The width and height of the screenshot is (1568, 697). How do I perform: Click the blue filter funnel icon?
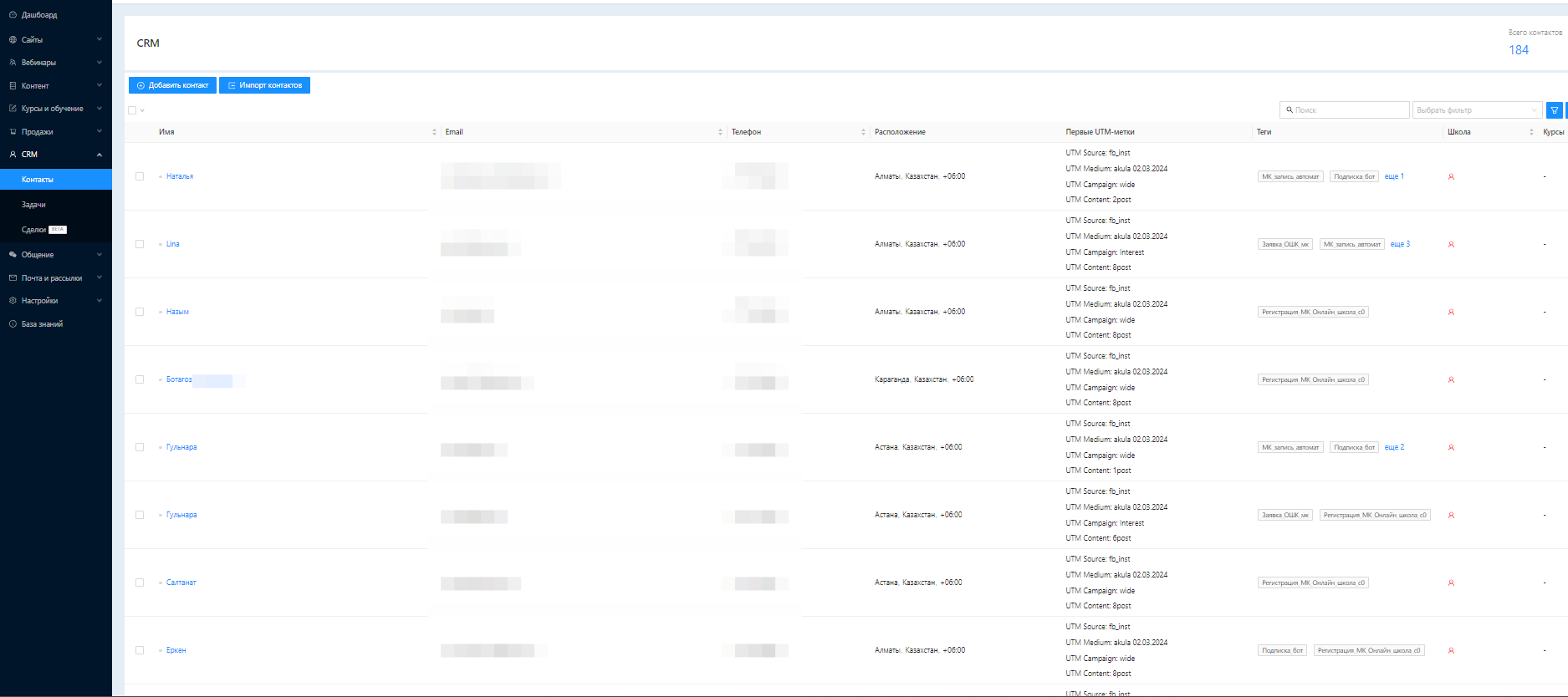click(x=1554, y=110)
